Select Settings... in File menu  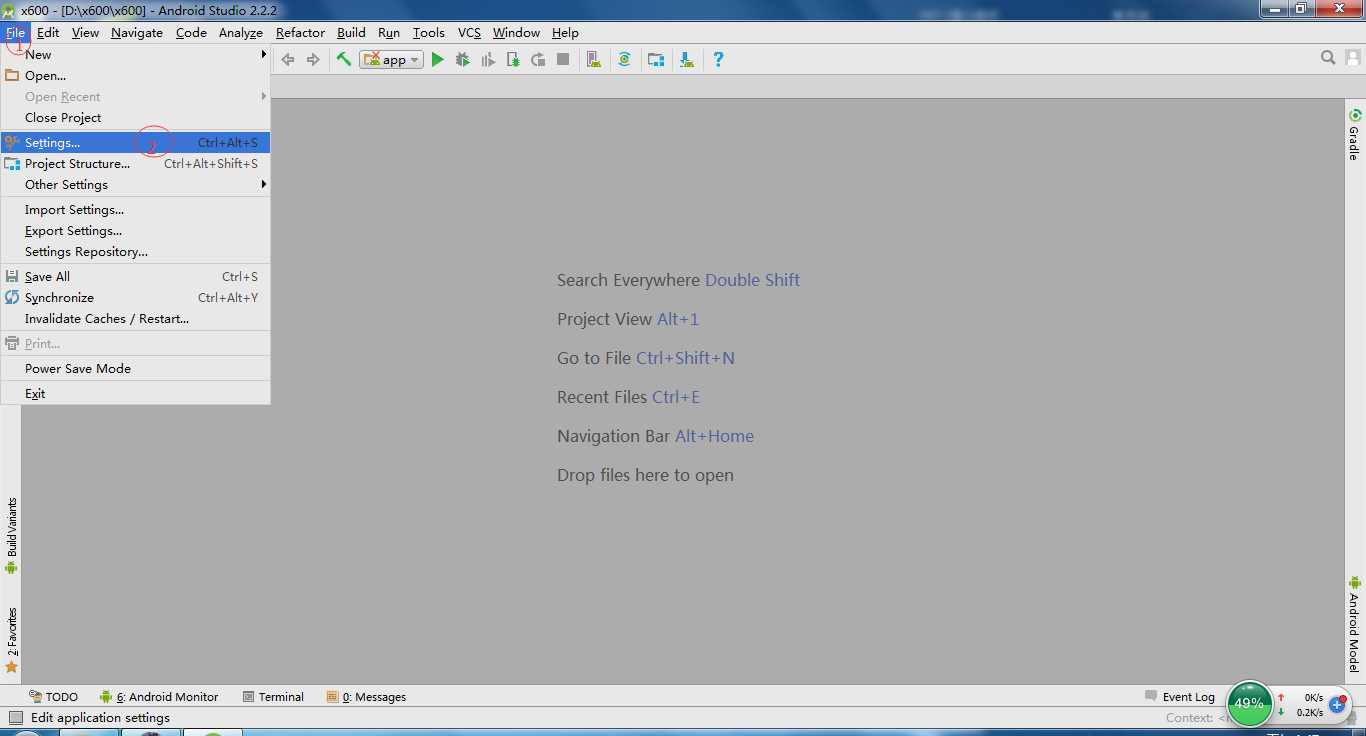click(135, 143)
